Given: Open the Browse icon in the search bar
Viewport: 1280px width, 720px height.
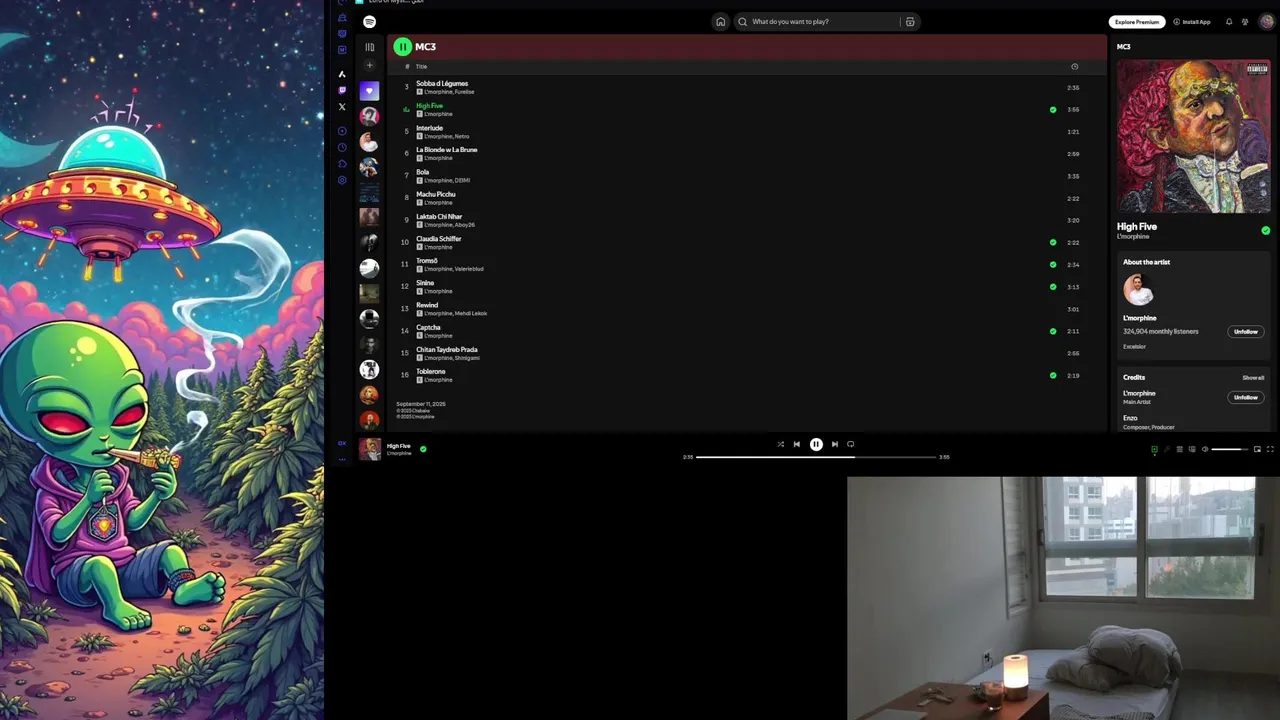Looking at the screenshot, I should point(909,21).
